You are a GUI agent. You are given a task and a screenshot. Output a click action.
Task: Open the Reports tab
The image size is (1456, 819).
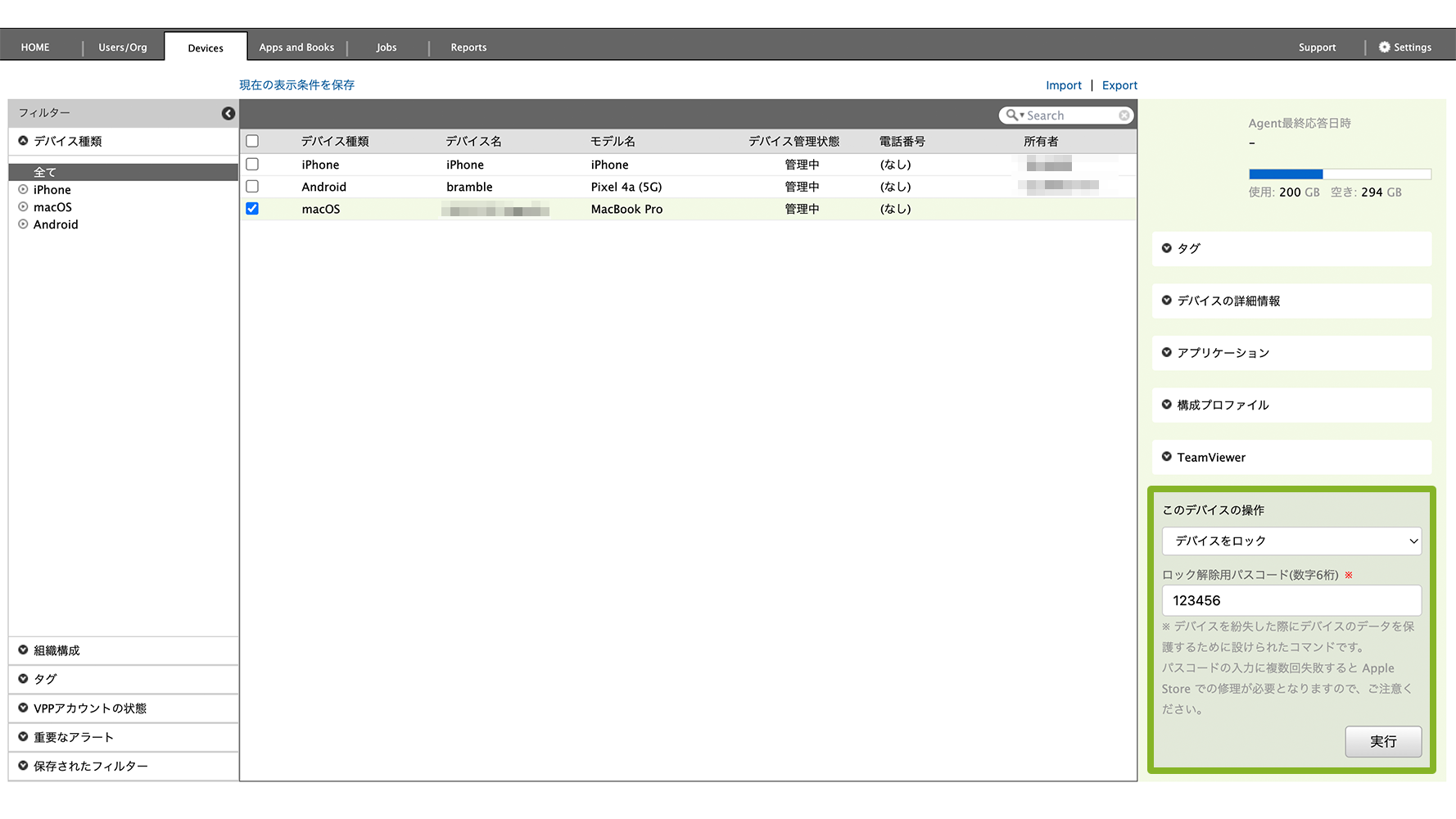click(x=468, y=48)
